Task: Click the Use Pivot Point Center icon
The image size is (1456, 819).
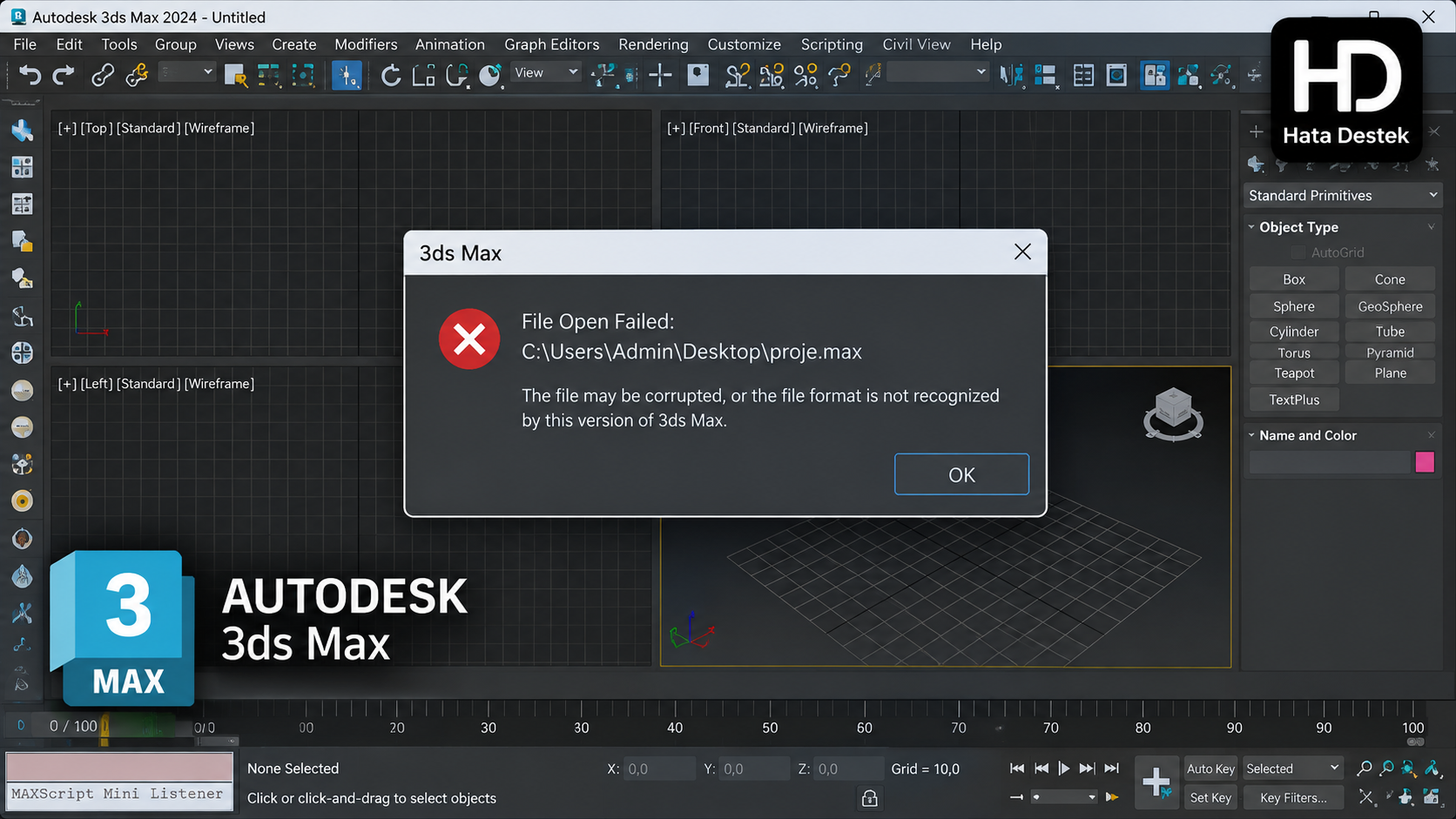Action: click(x=603, y=76)
